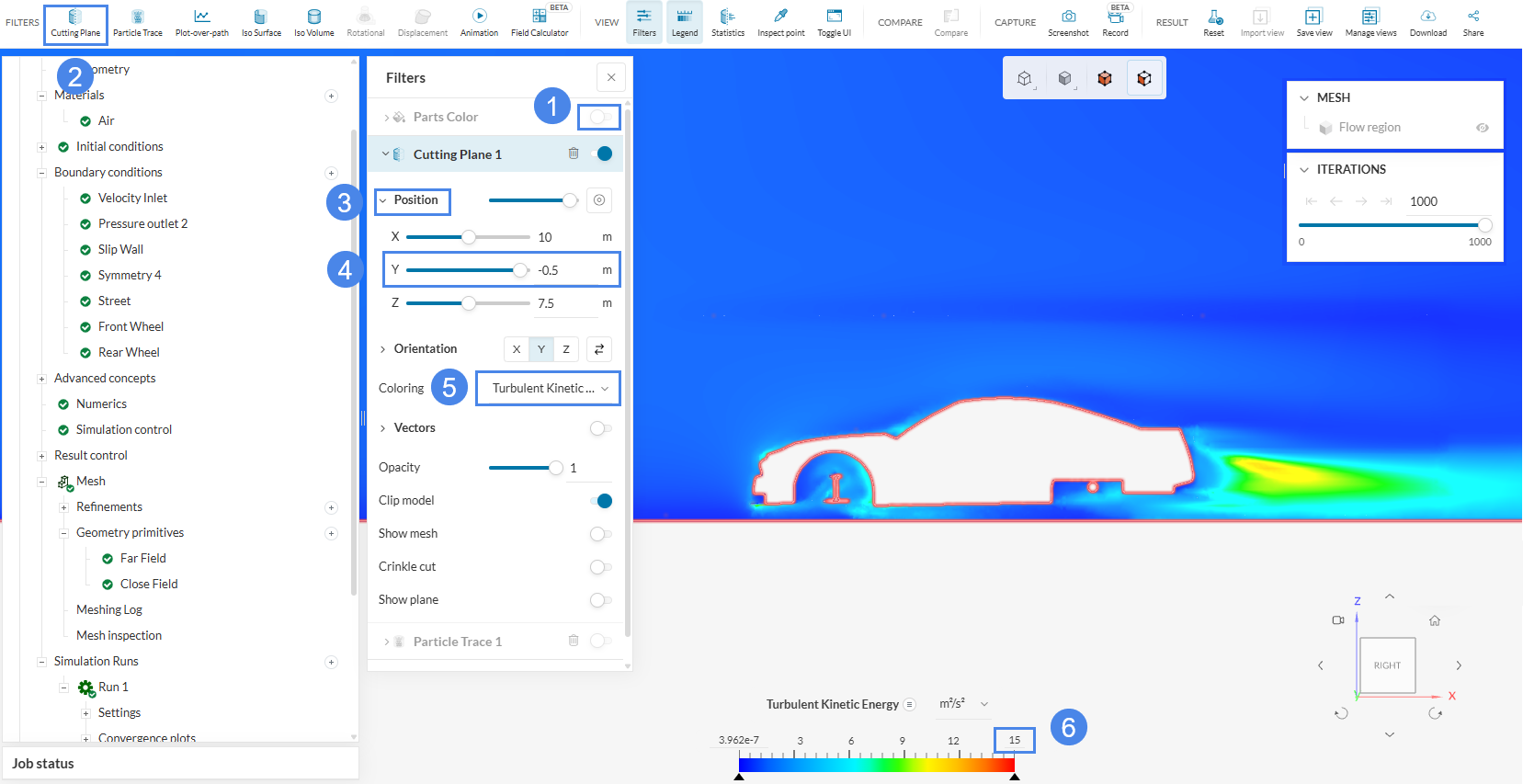Expand the Orientation section
The height and width of the screenshot is (784, 1523).
(x=383, y=349)
